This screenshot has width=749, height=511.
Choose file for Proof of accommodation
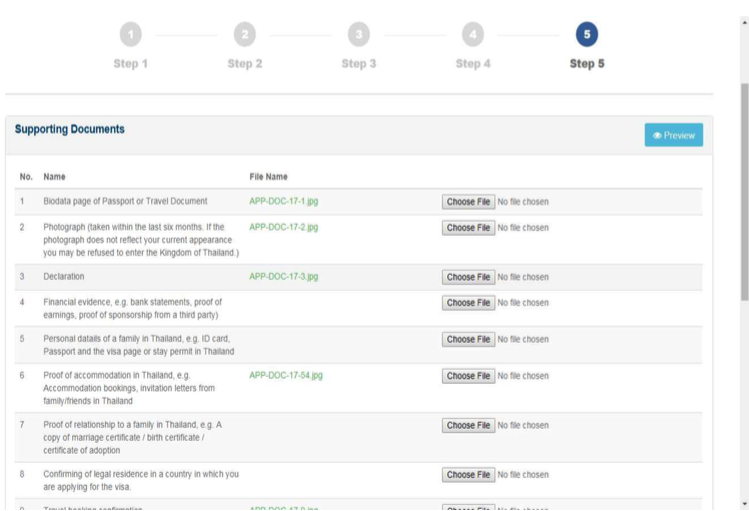[x=468, y=376]
